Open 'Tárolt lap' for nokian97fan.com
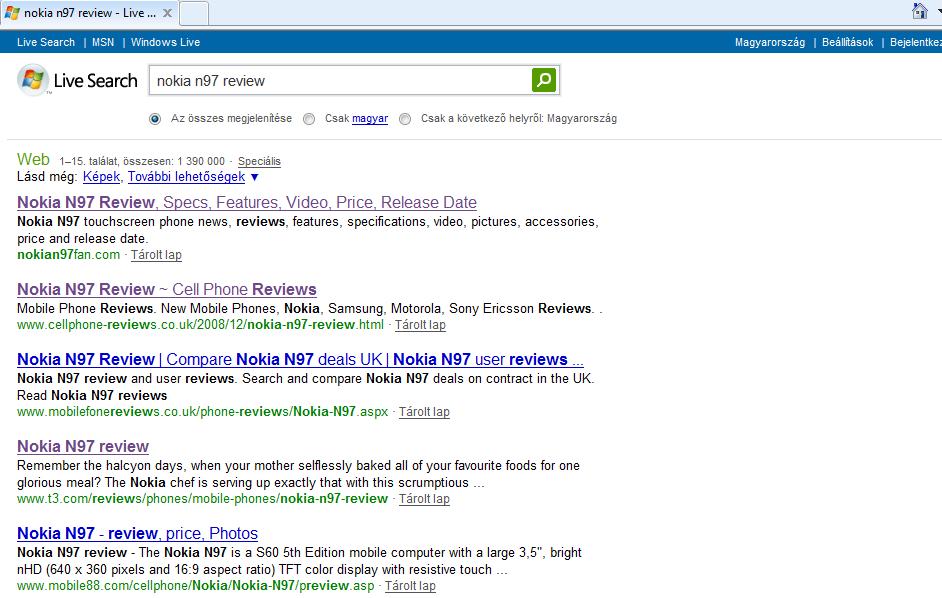The image size is (942, 598). (156, 255)
